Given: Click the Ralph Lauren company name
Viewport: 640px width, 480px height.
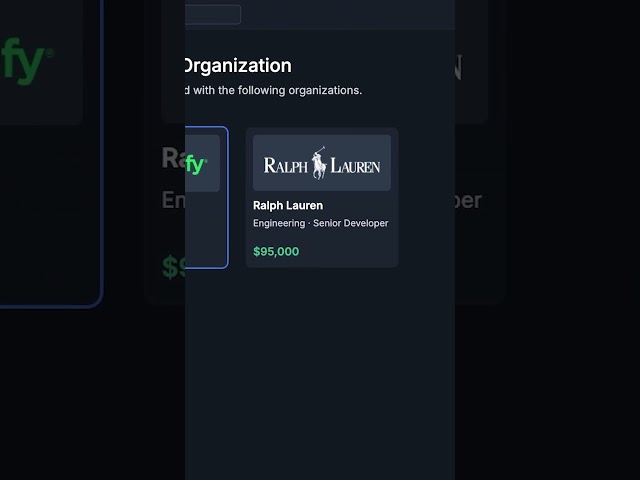Looking at the screenshot, I should click(288, 205).
